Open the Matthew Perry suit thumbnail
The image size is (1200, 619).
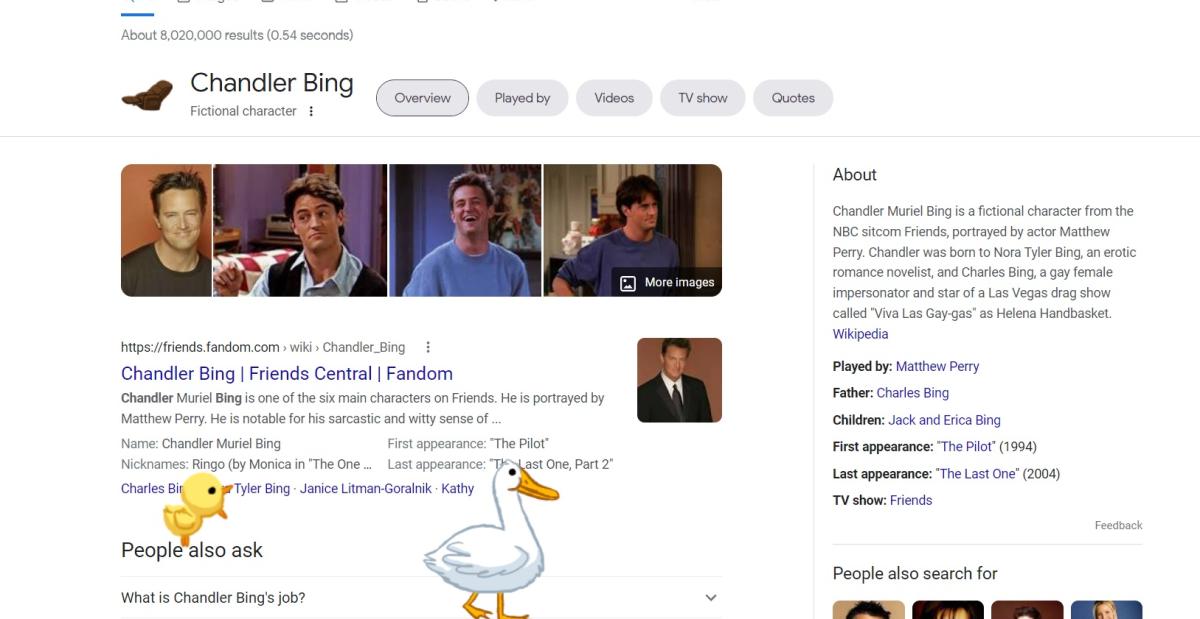(x=679, y=380)
